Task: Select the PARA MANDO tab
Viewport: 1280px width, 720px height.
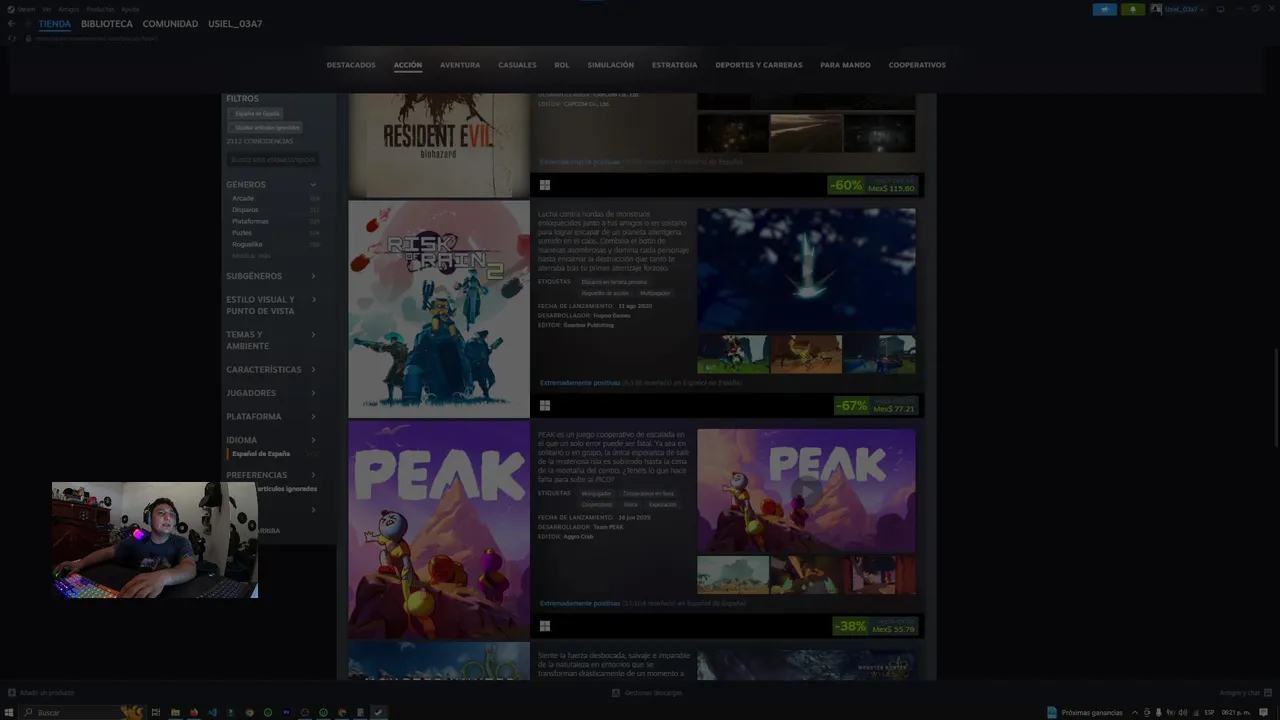Action: tap(845, 65)
